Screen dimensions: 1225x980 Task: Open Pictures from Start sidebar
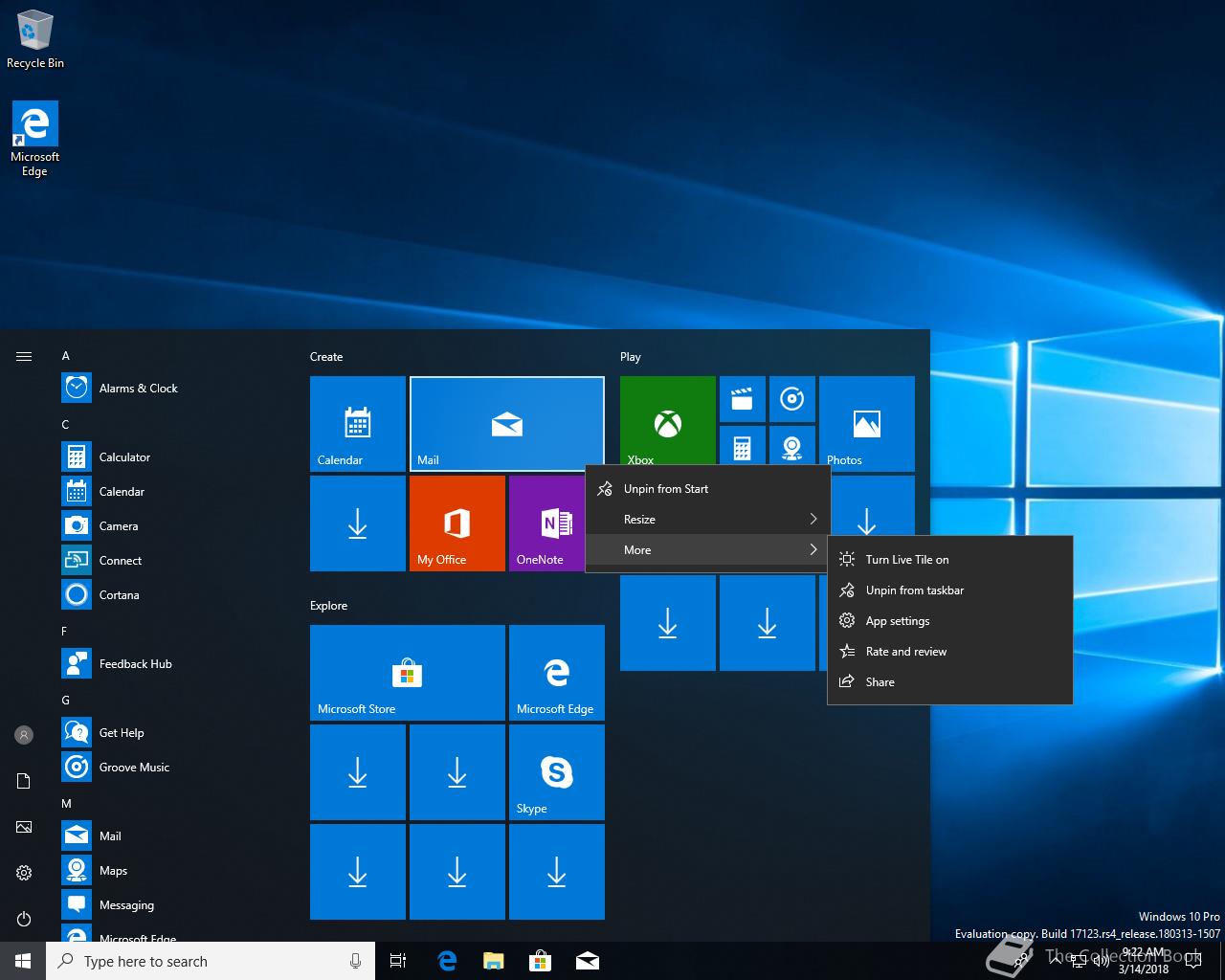(x=24, y=827)
